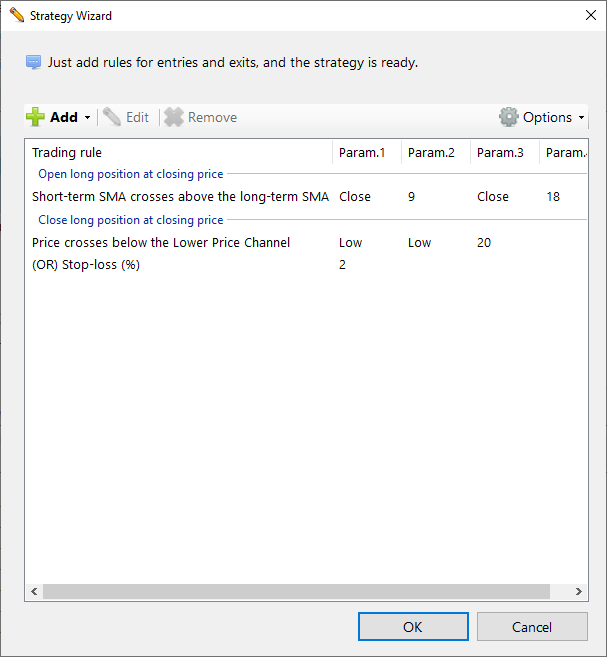This screenshot has height=657, width=607.
Task: Select the Stop-loss (%) rule row
Action: 86,264
